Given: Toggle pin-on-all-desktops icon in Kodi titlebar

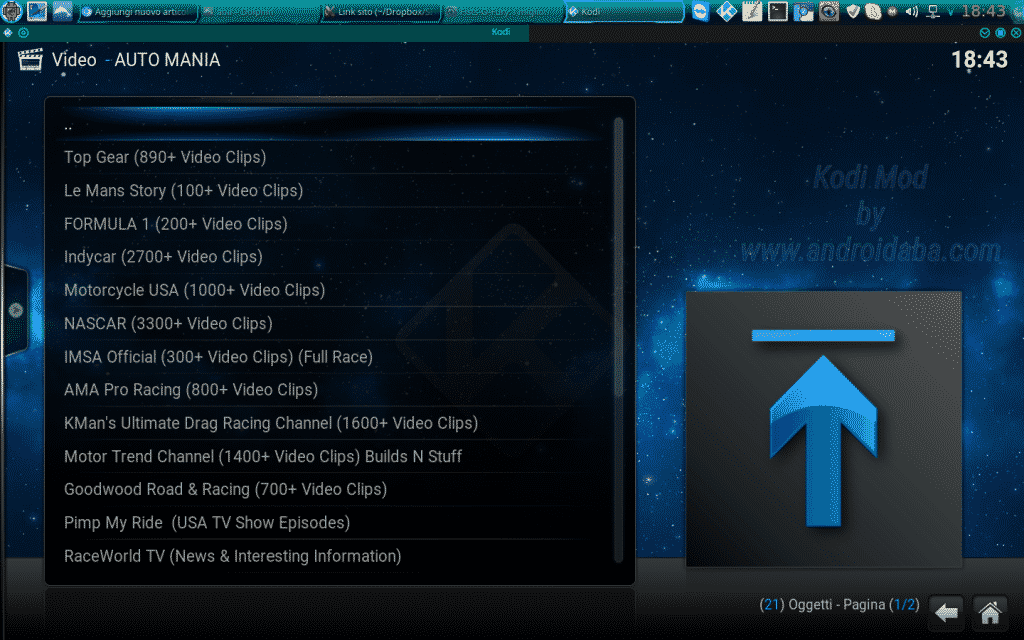Looking at the screenshot, I should click(24, 32).
